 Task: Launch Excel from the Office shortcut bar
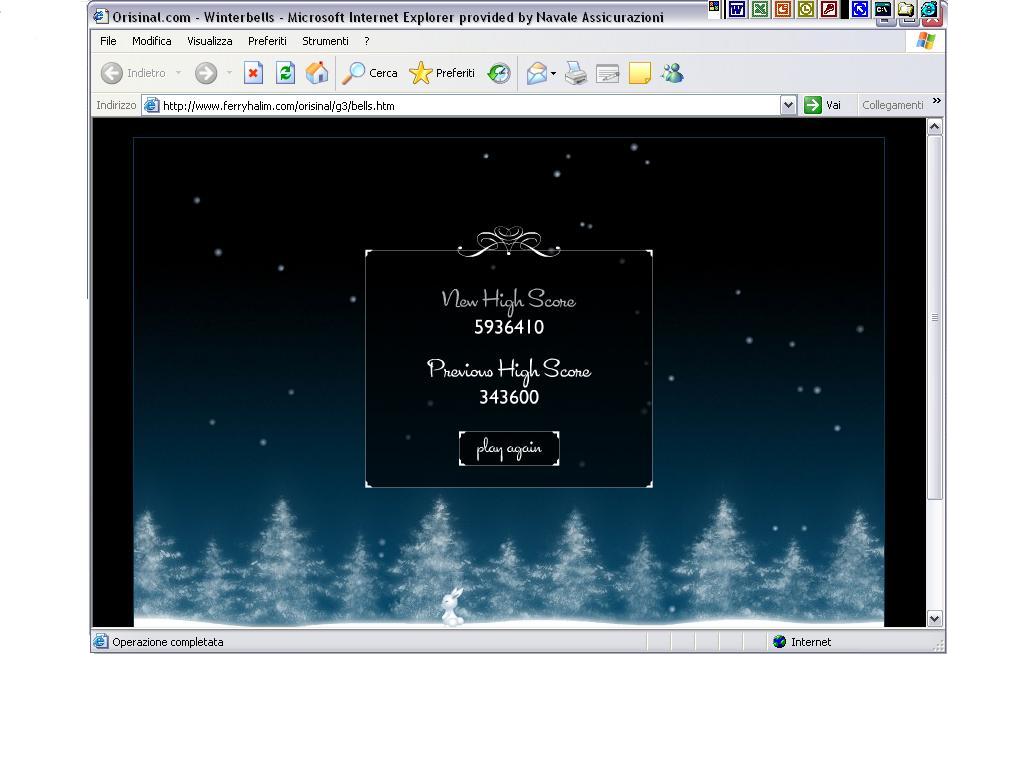tap(760, 9)
